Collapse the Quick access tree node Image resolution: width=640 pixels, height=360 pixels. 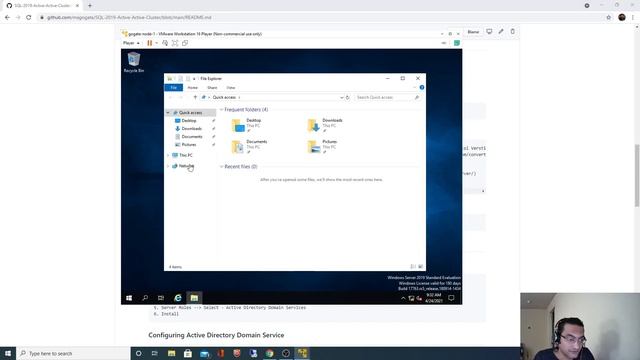[x=168, y=113]
